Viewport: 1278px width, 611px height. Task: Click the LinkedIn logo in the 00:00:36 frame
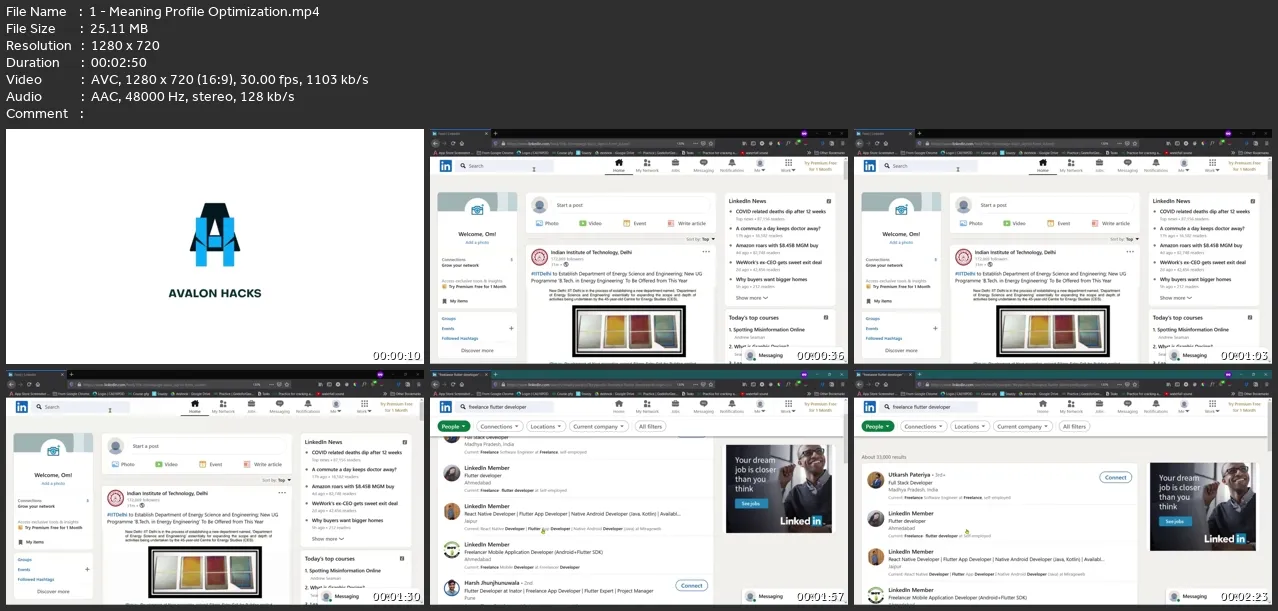(x=445, y=166)
